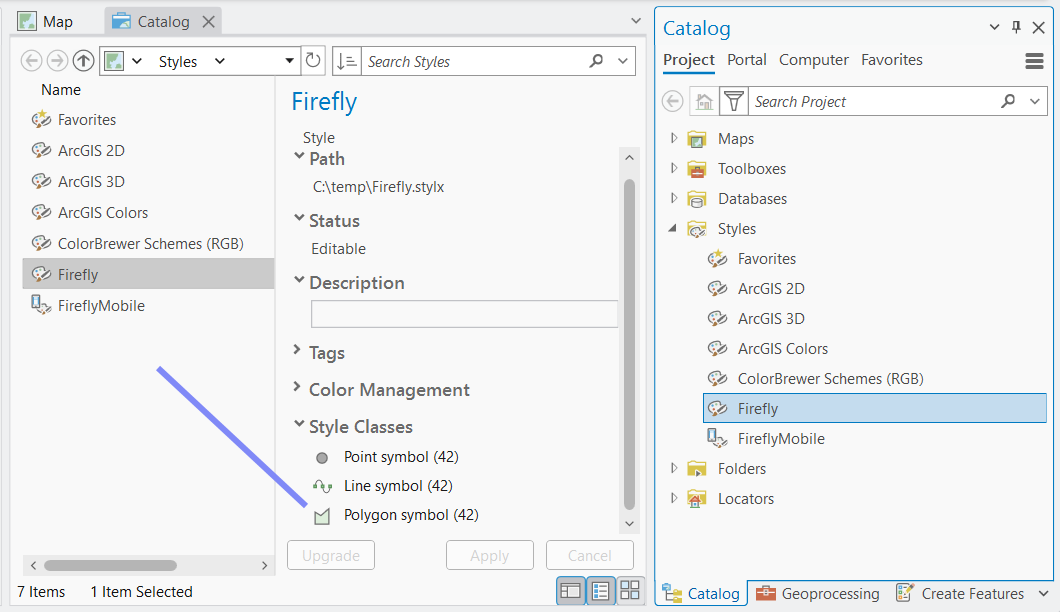This screenshot has width=1060, height=612.
Task: Navigate up one level using the up arrow
Action: 83,60
